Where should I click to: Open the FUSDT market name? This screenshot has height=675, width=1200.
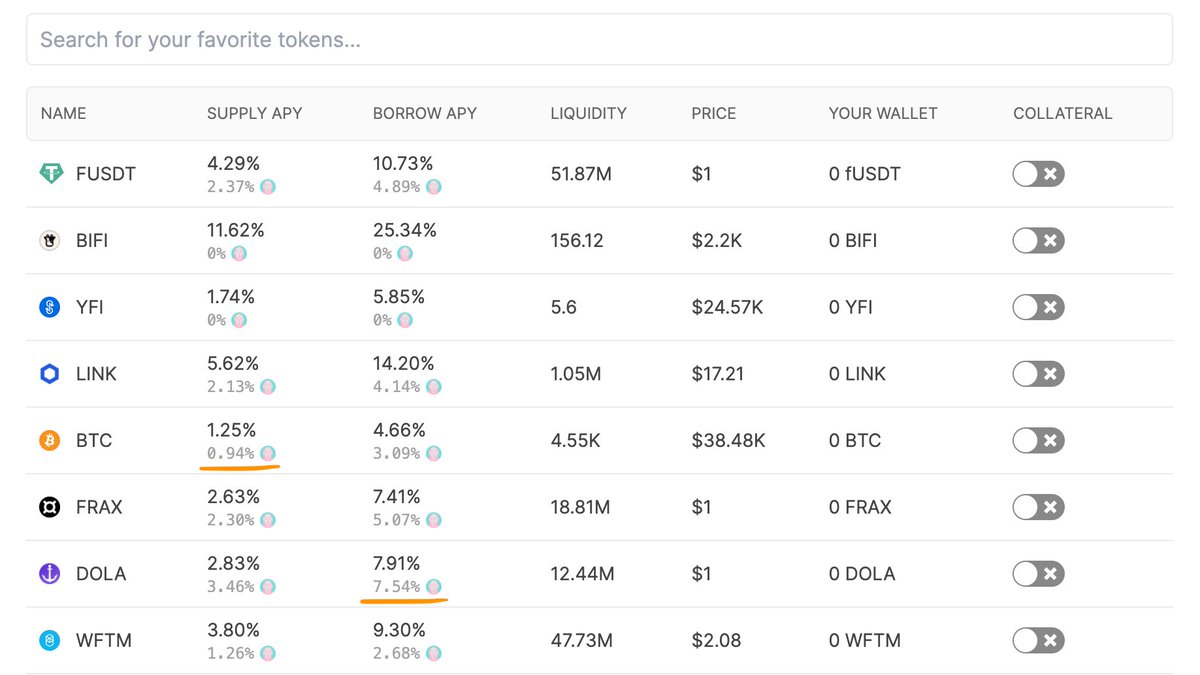coord(106,174)
